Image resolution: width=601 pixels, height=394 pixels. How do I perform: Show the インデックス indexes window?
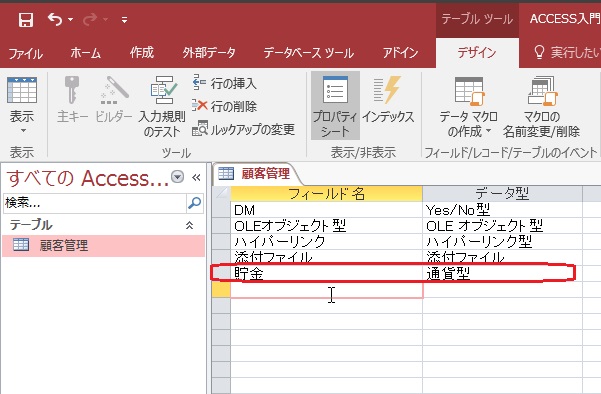click(388, 100)
